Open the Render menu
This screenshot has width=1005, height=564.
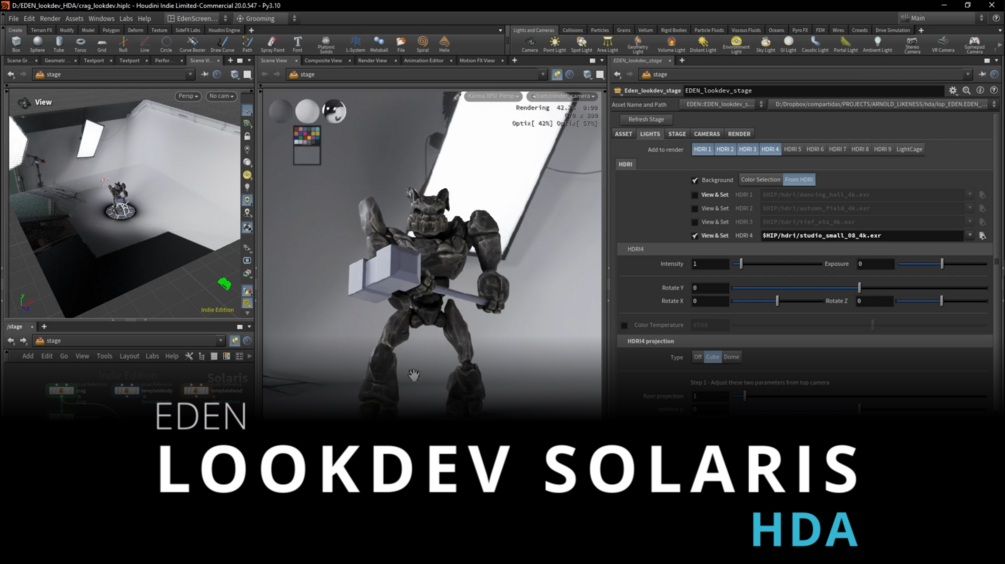[x=50, y=19]
